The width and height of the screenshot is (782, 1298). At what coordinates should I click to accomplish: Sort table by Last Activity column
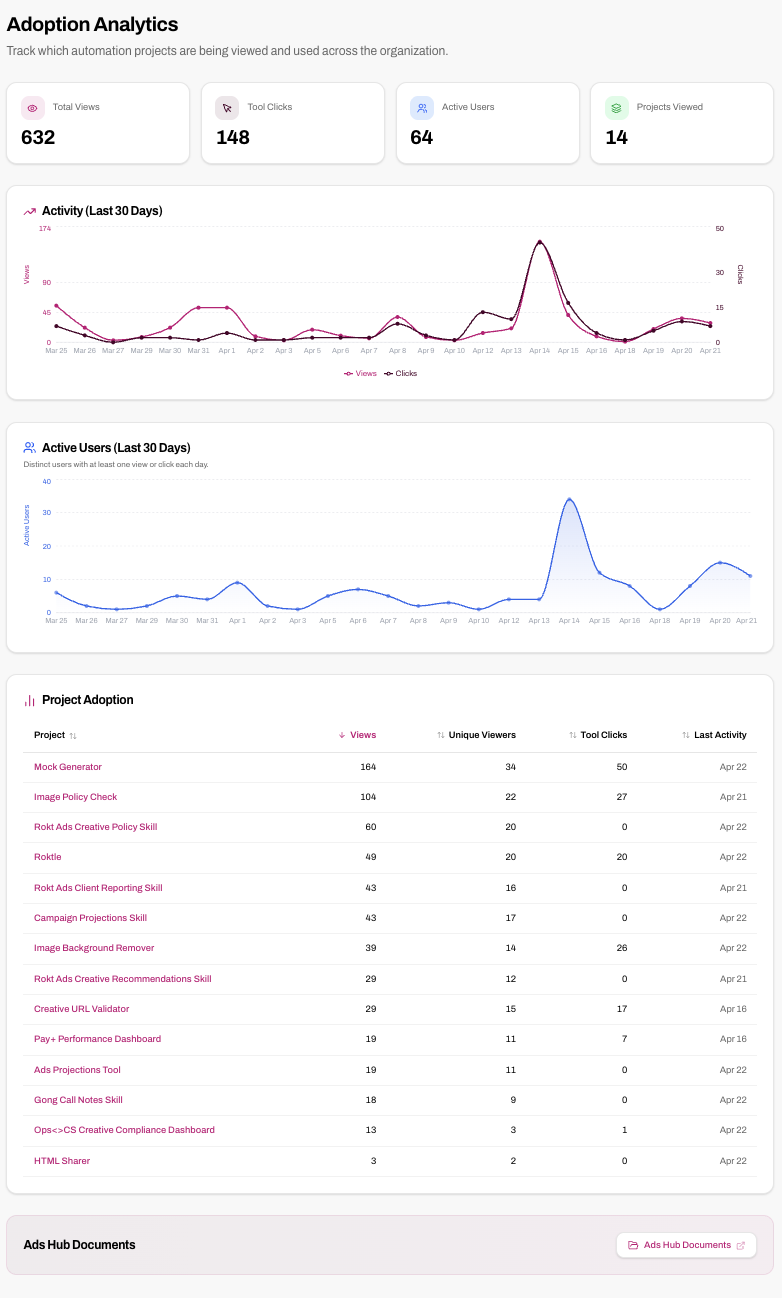coord(714,735)
